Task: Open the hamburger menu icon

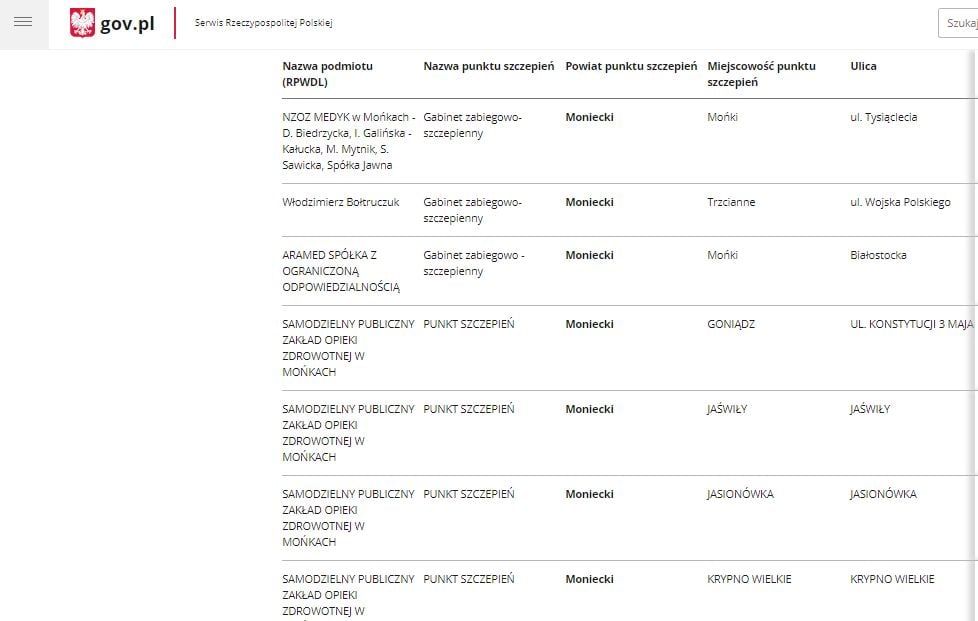Action: tap(23, 22)
